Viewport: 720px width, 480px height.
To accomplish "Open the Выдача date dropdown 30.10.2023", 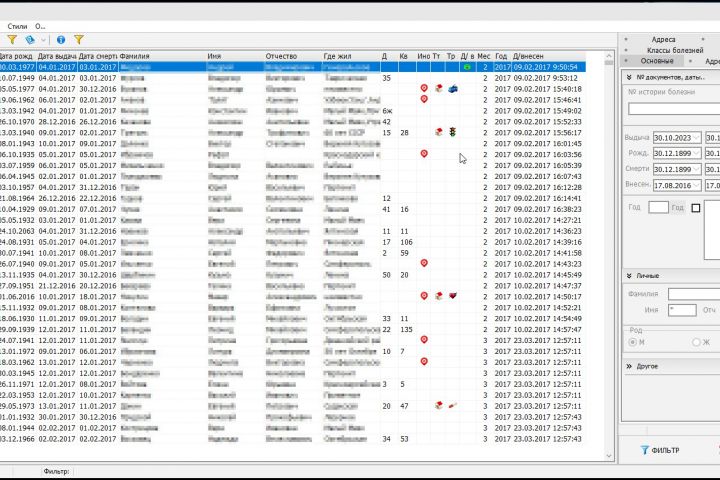I will point(696,138).
